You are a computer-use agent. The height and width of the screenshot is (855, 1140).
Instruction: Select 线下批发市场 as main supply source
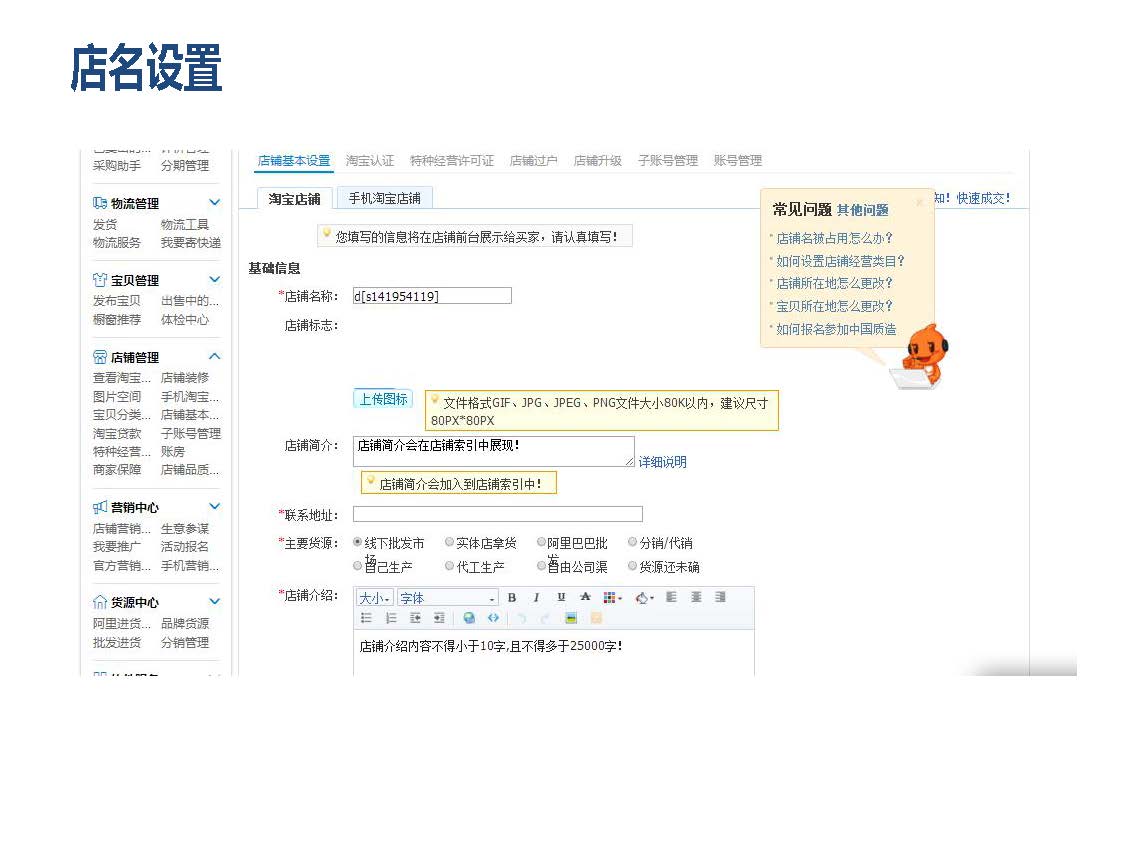point(358,542)
